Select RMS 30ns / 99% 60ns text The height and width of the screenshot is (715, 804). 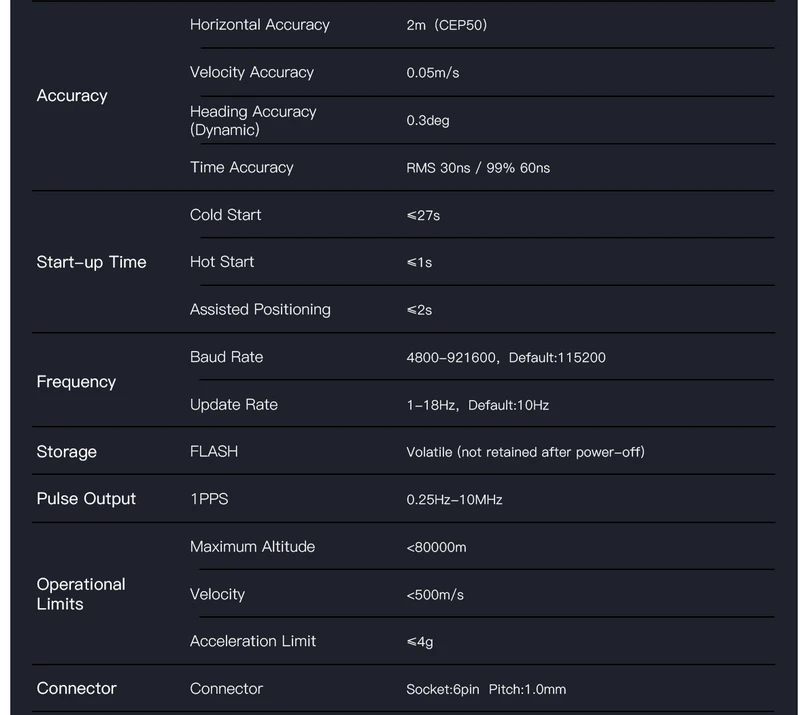pyautogui.click(x=478, y=168)
